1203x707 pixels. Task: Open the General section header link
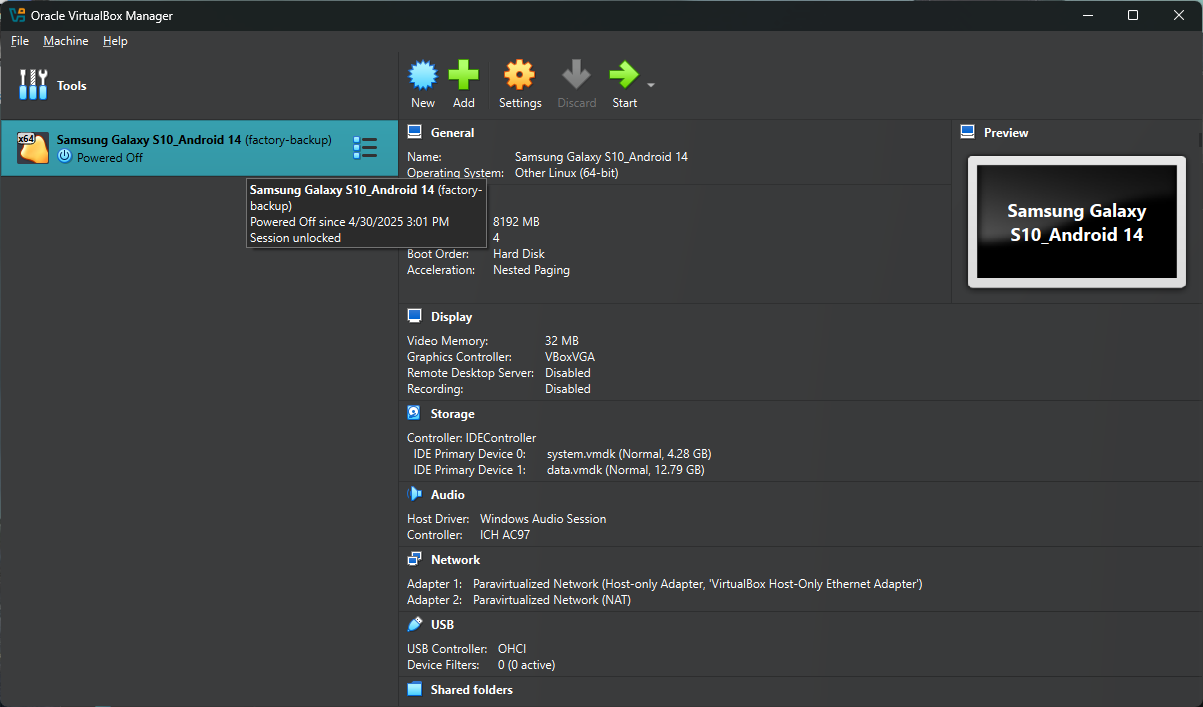click(x=452, y=133)
